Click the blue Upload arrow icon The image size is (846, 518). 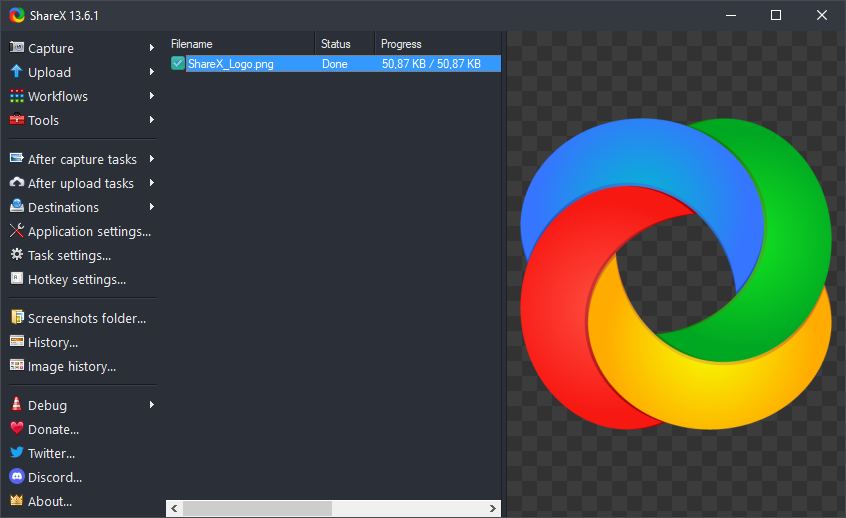pyautogui.click(x=17, y=72)
